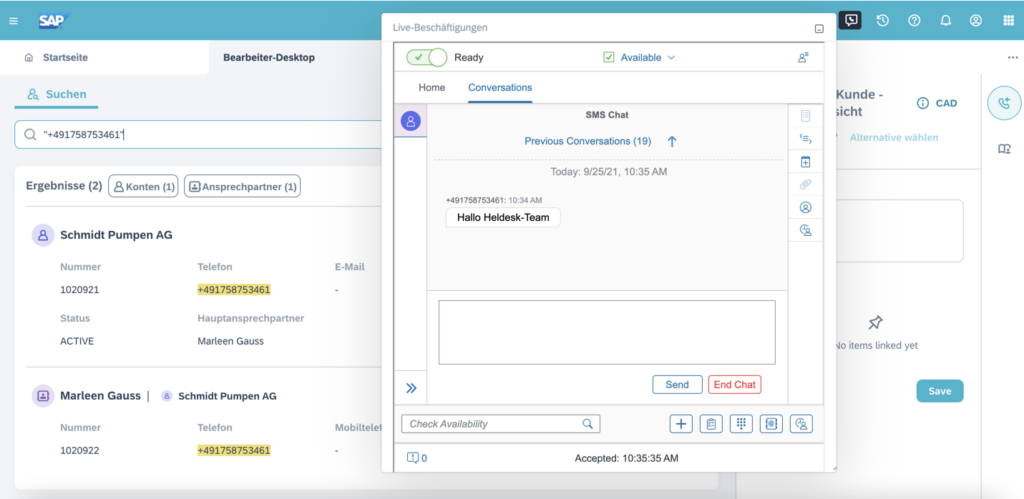Click the Send button
Image resolution: width=1024 pixels, height=499 pixels.
(677, 384)
